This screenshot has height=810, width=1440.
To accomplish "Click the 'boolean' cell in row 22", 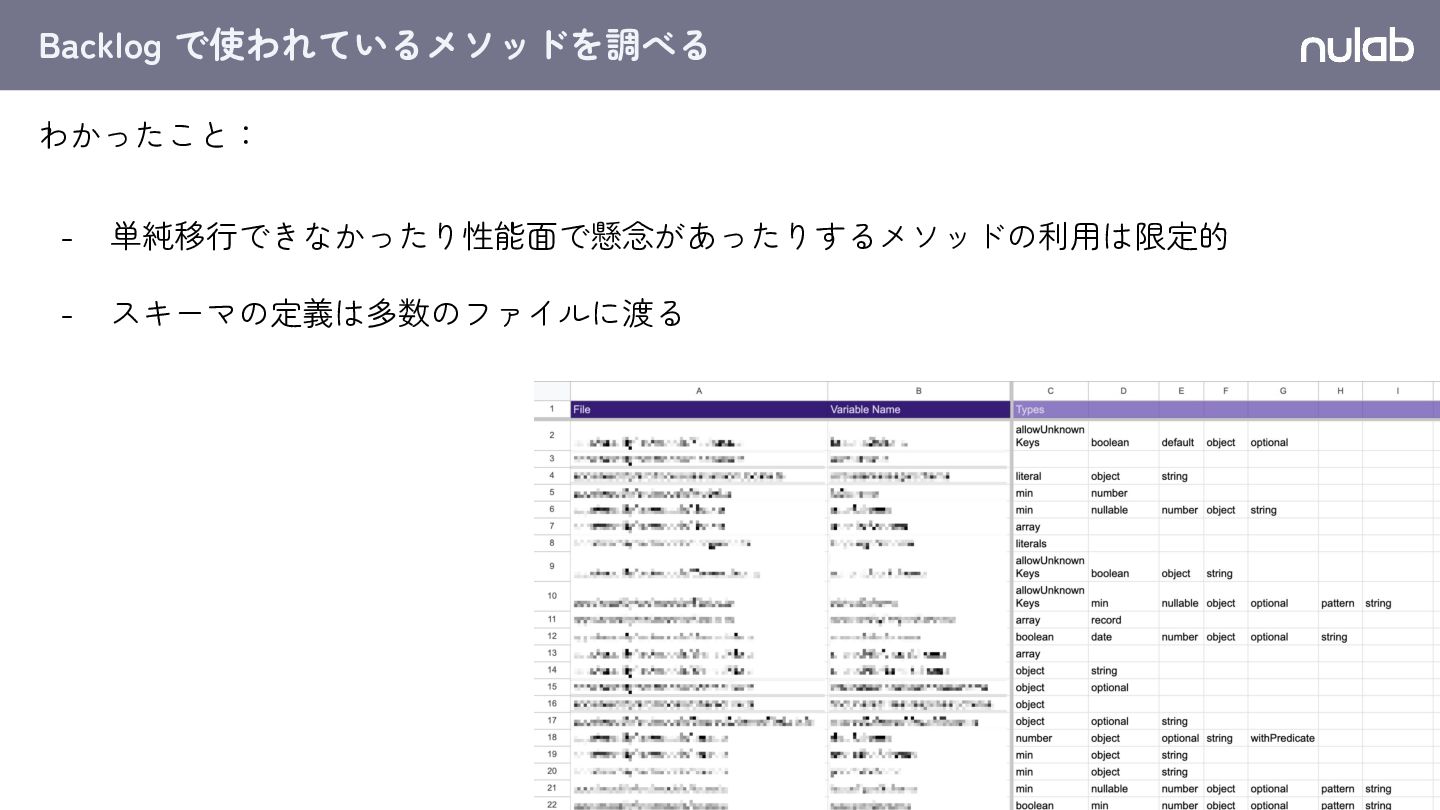I will [x=1050, y=804].
